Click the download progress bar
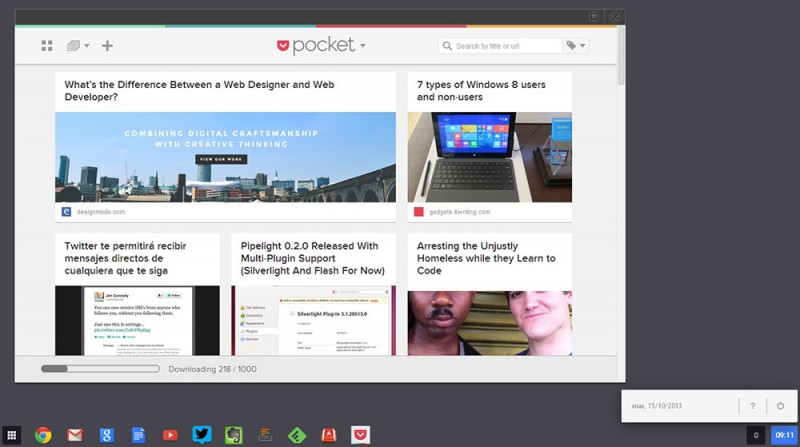 click(x=101, y=368)
